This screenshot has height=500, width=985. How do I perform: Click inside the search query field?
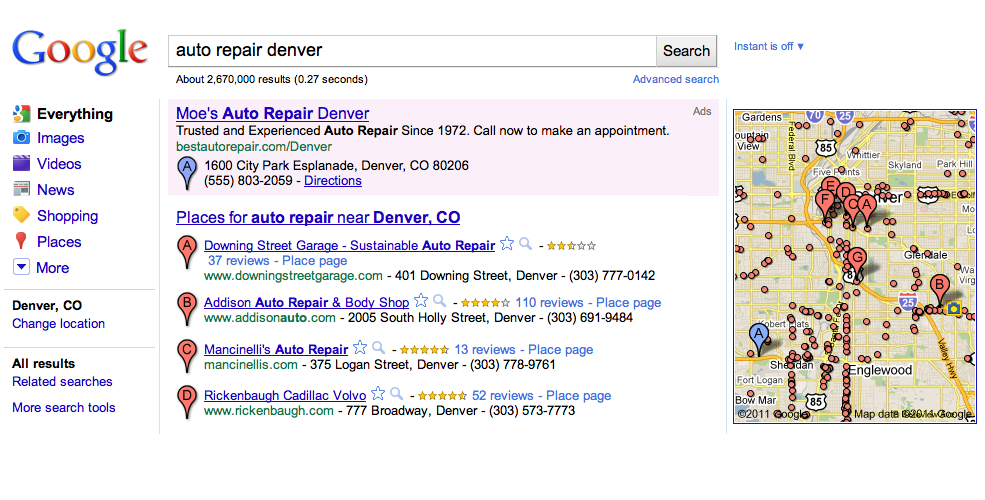tap(412, 51)
